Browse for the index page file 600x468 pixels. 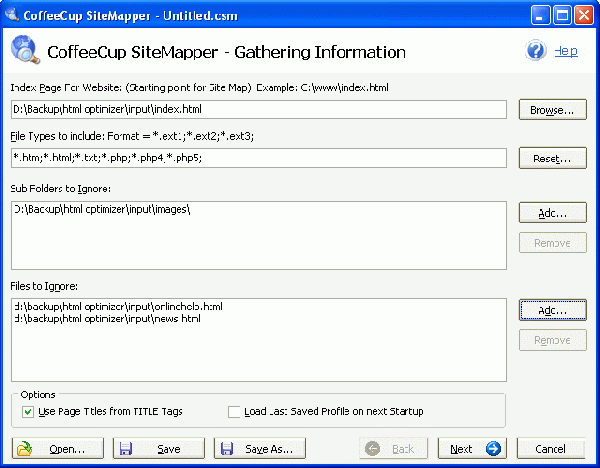(553, 110)
